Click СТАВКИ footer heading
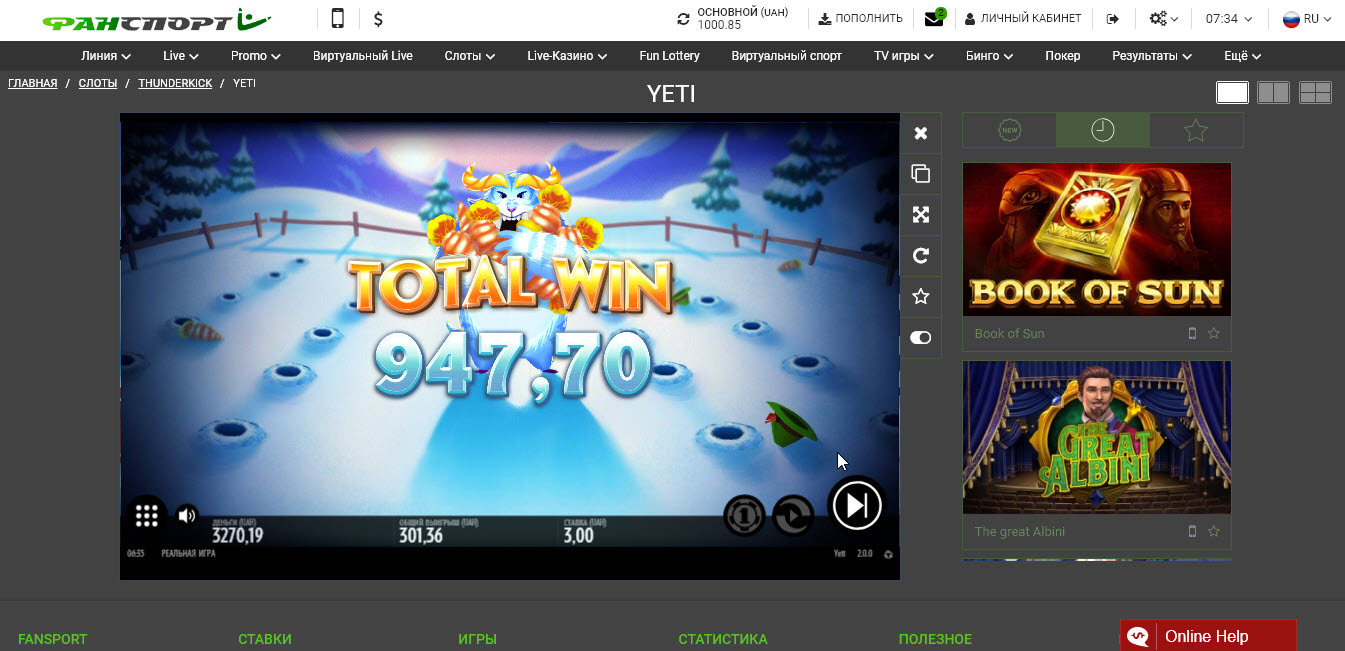 pyautogui.click(x=265, y=639)
